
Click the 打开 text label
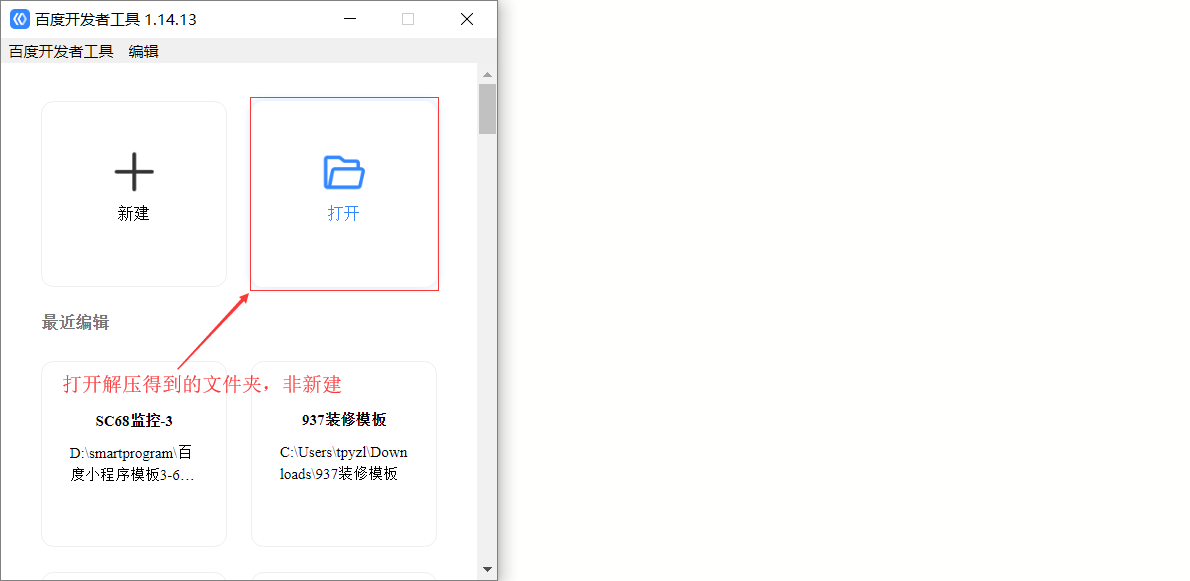tap(343, 213)
